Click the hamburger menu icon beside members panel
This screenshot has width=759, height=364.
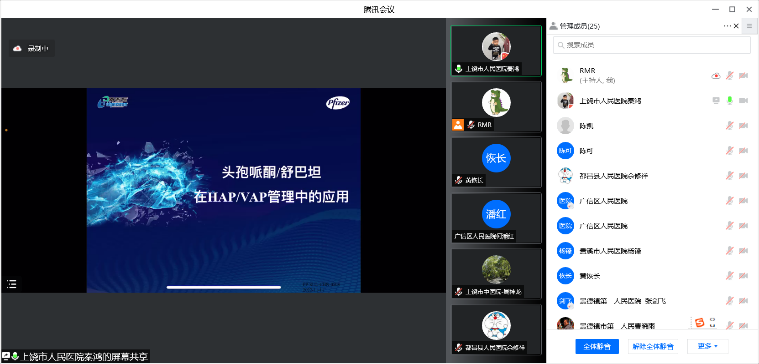click(x=749, y=27)
